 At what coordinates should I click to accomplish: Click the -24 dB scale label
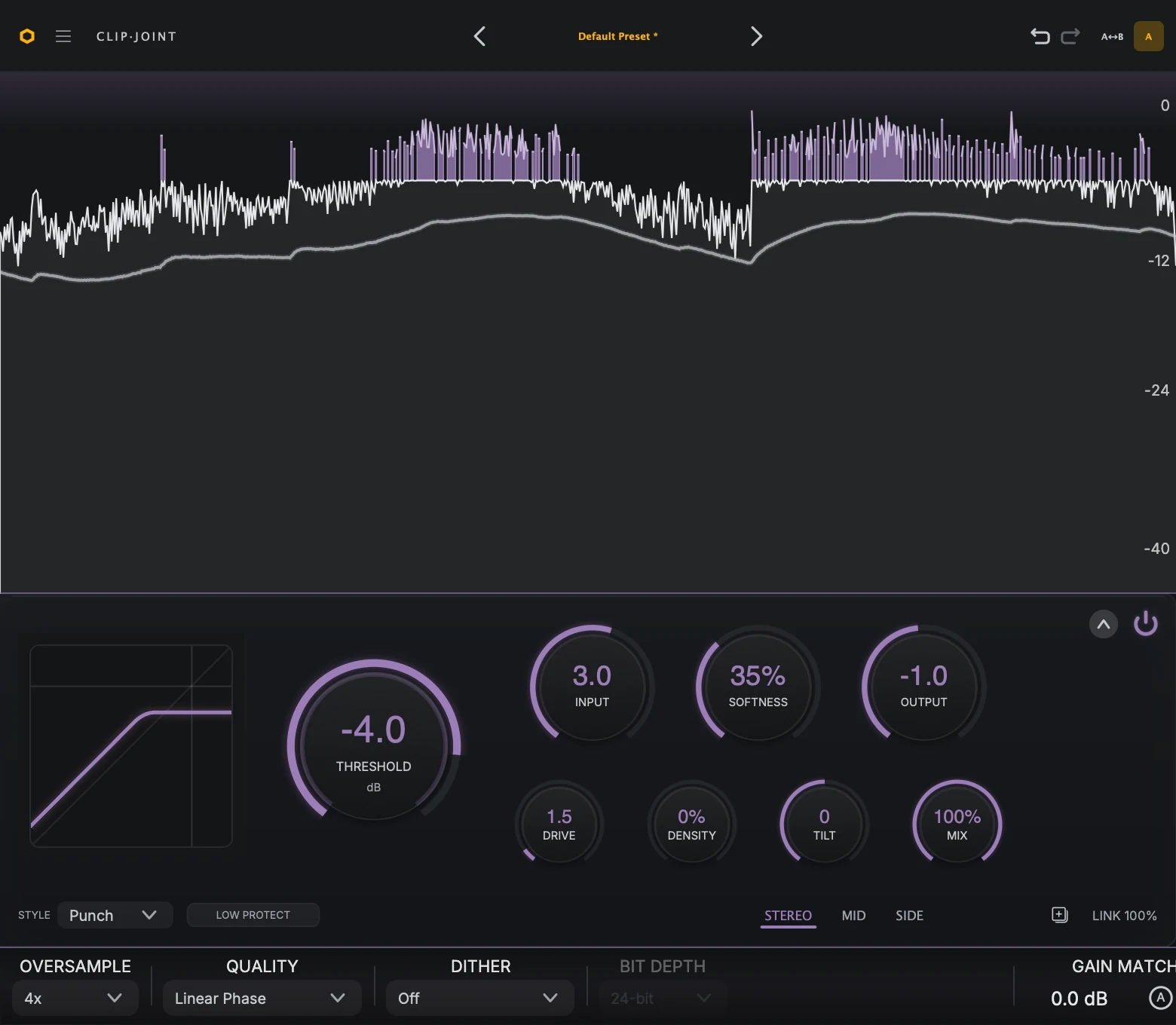tap(1157, 390)
